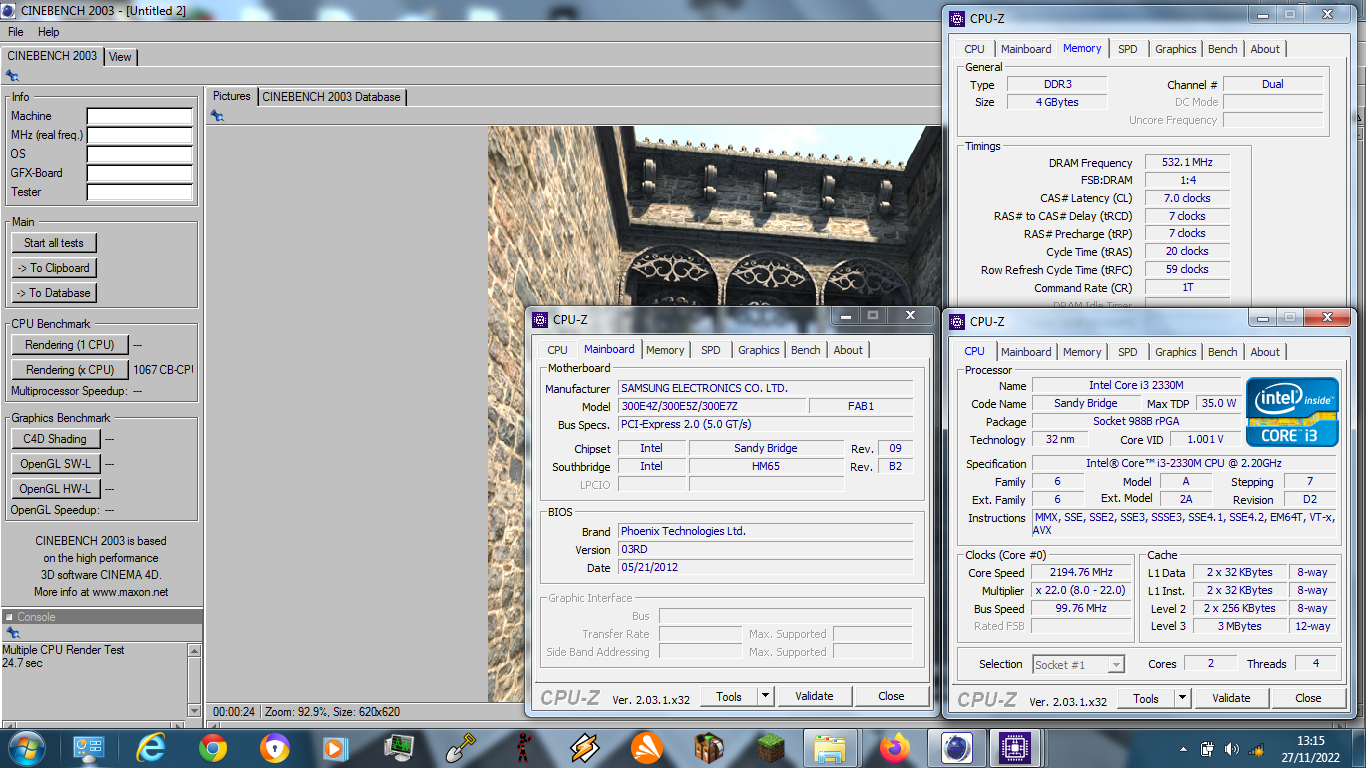Open the Tools dropdown arrow in the Mainboard CPU-Z window
Screen dimensions: 1366x768
(765, 696)
